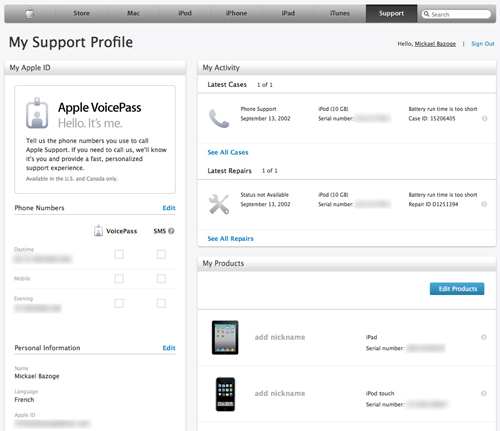Open the Store tab

(x=81, y=13)
